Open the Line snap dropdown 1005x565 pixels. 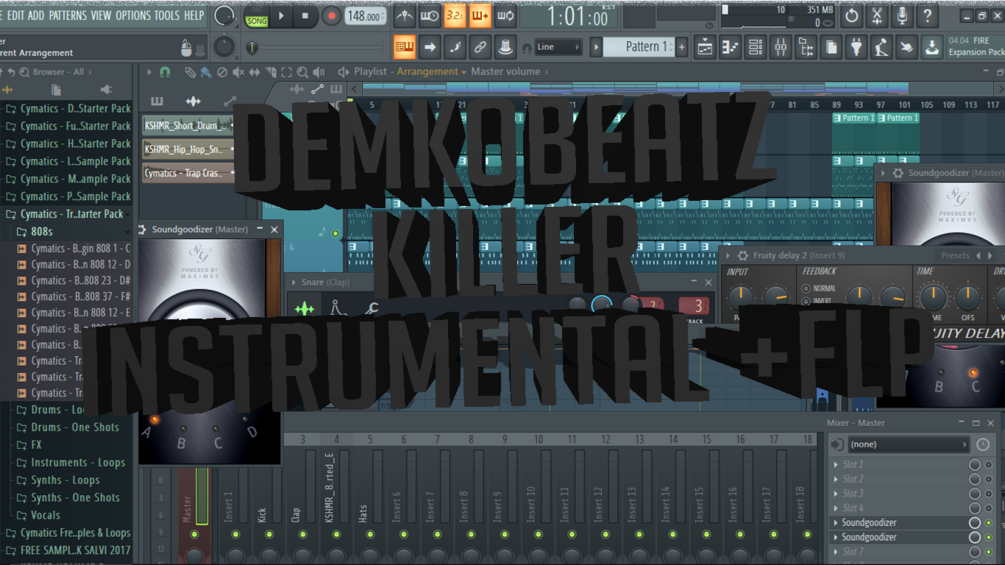558,47
